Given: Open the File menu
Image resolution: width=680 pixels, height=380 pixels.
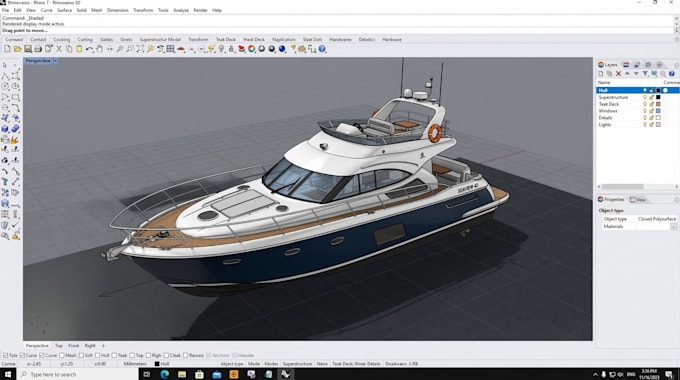Looking at the screenshot, I should pyautogui.click(x=5, y=10).
